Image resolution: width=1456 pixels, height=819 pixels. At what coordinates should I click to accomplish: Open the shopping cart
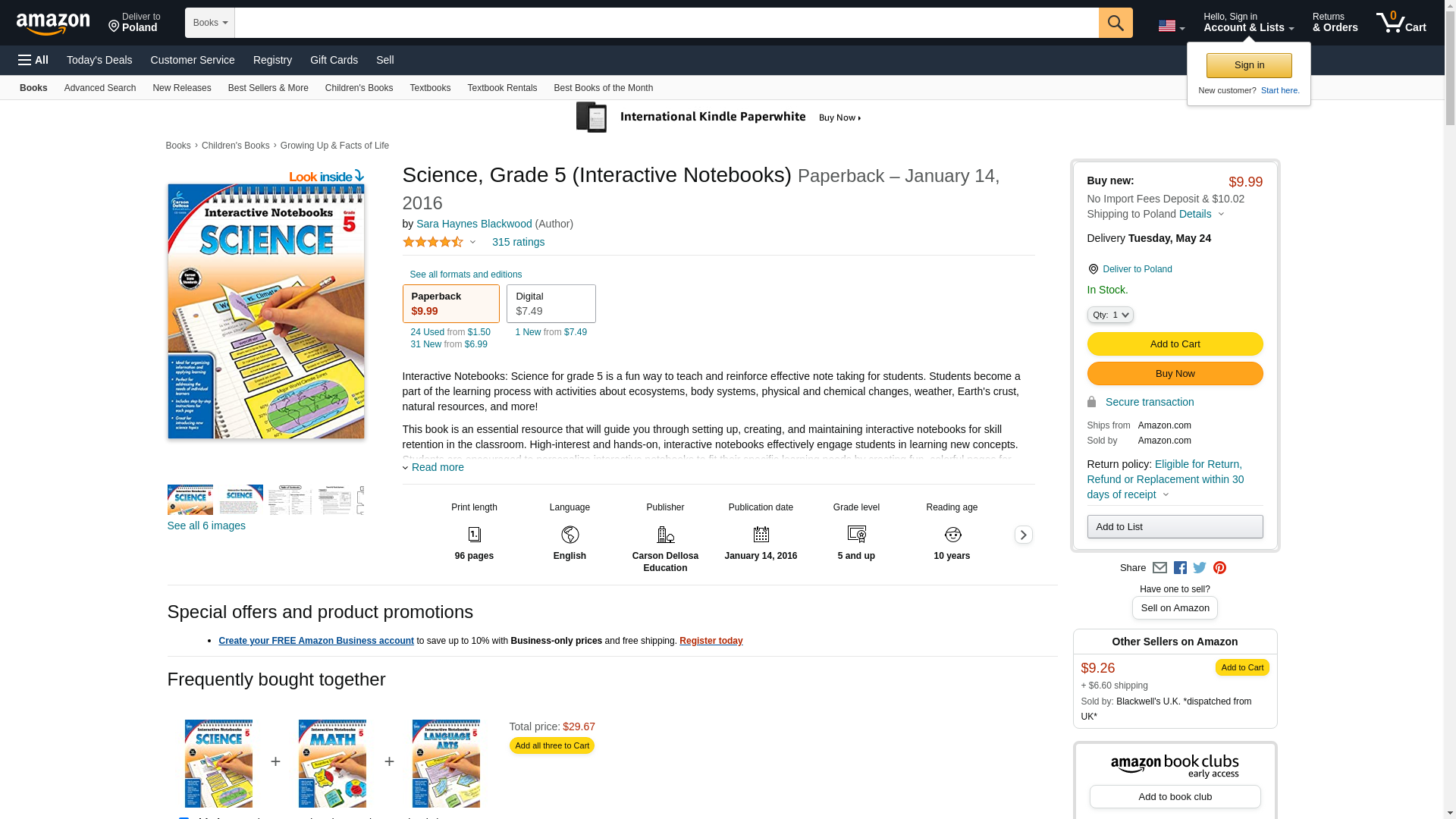click(x=1401, y=23)
